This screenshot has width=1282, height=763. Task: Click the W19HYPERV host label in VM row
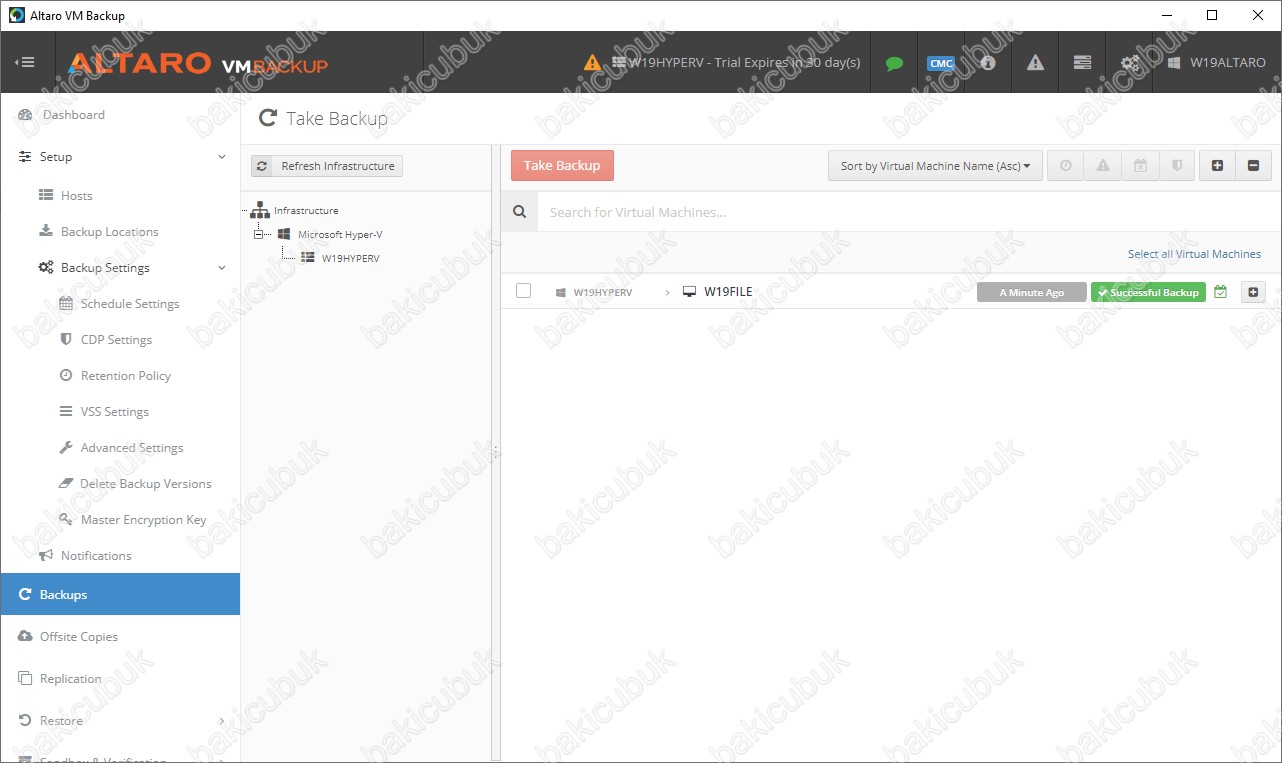pos(603,293)
